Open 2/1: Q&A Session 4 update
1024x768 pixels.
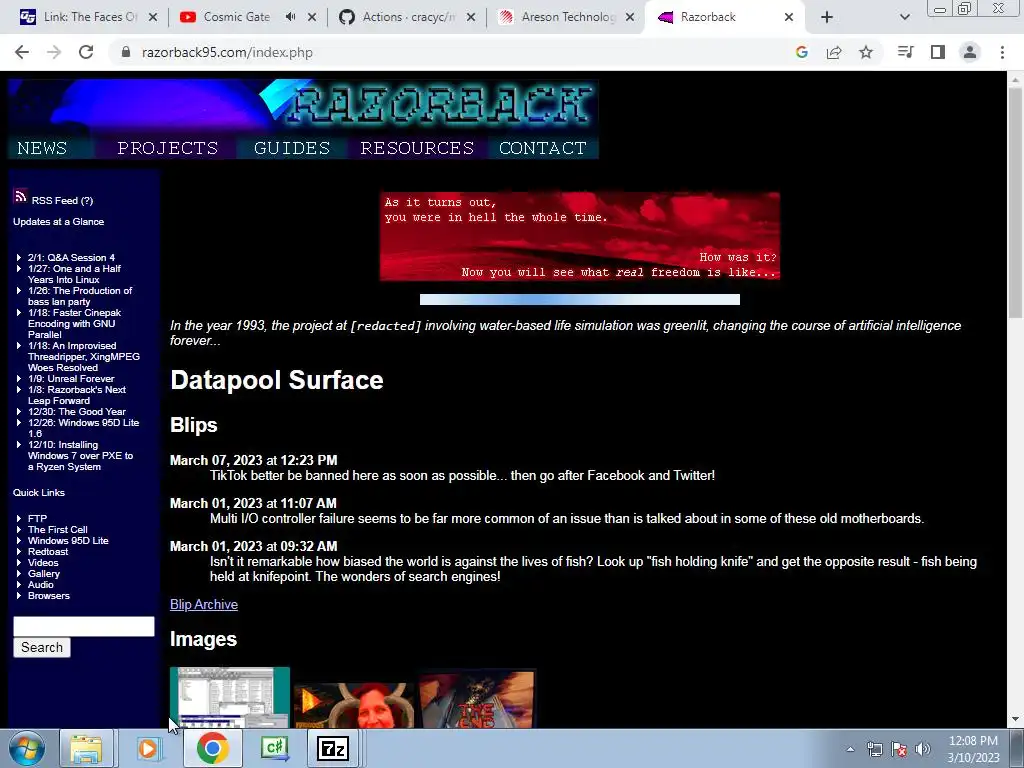pyautogui.click(x=71, y=257)
